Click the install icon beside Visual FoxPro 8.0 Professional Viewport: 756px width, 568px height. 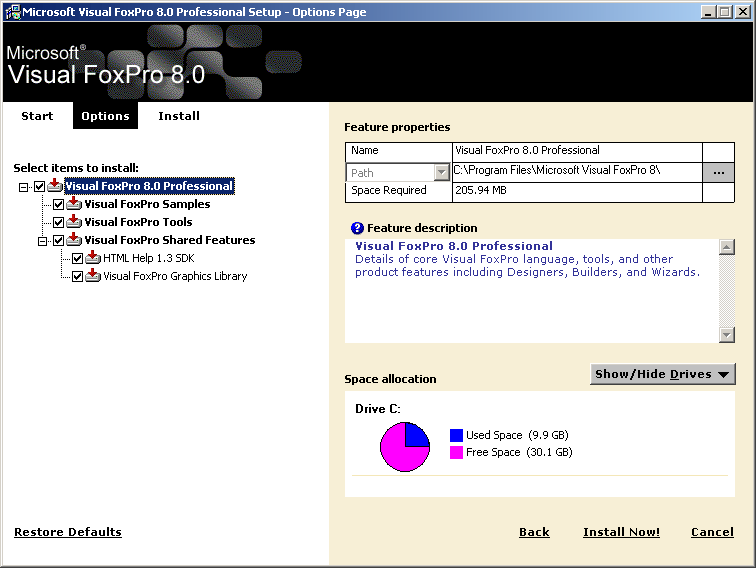55,185
